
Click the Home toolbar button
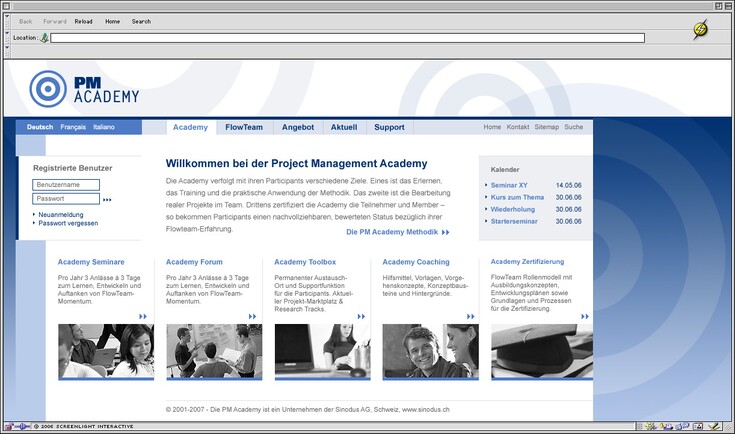tap(112, 22)
